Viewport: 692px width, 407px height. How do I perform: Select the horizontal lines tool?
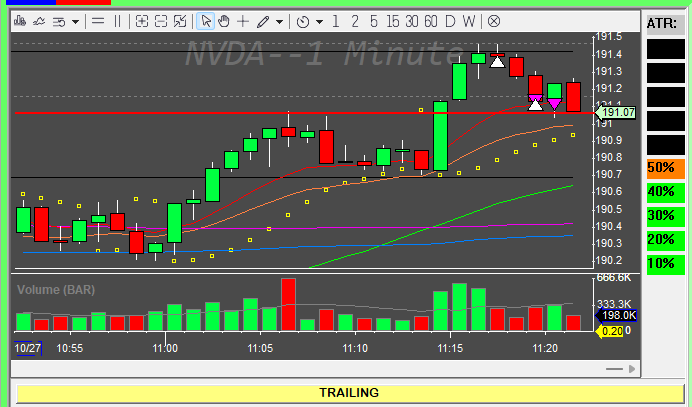click(98, 21)
